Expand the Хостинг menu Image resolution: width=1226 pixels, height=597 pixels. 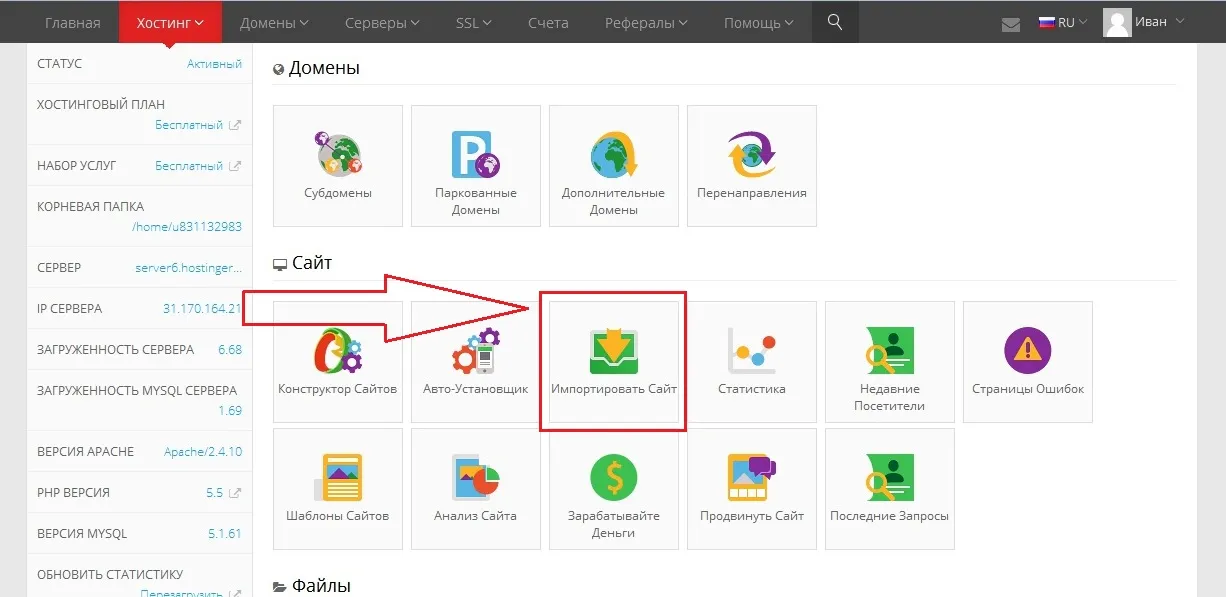point(171,22)
